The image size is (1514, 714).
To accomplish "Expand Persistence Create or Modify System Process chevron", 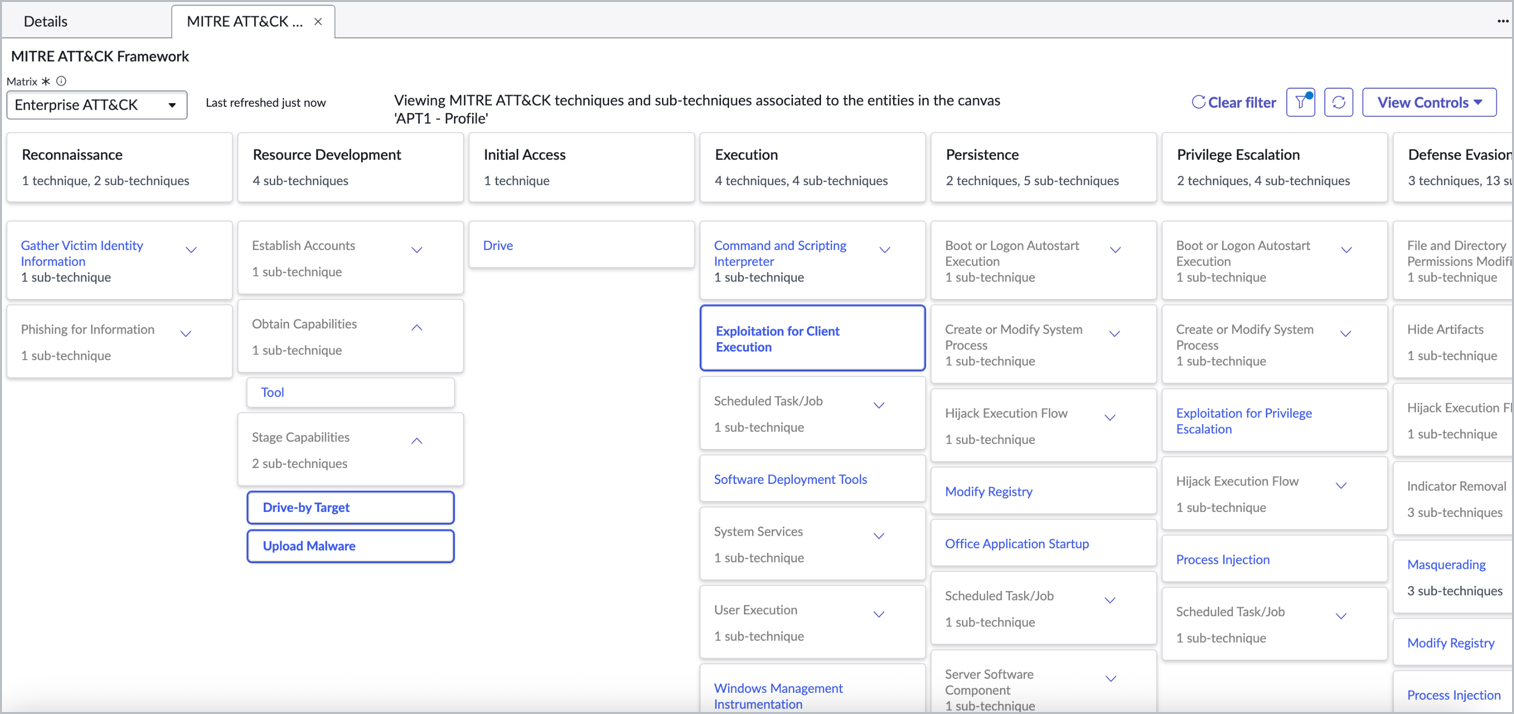I will [x=1114, y=334].
